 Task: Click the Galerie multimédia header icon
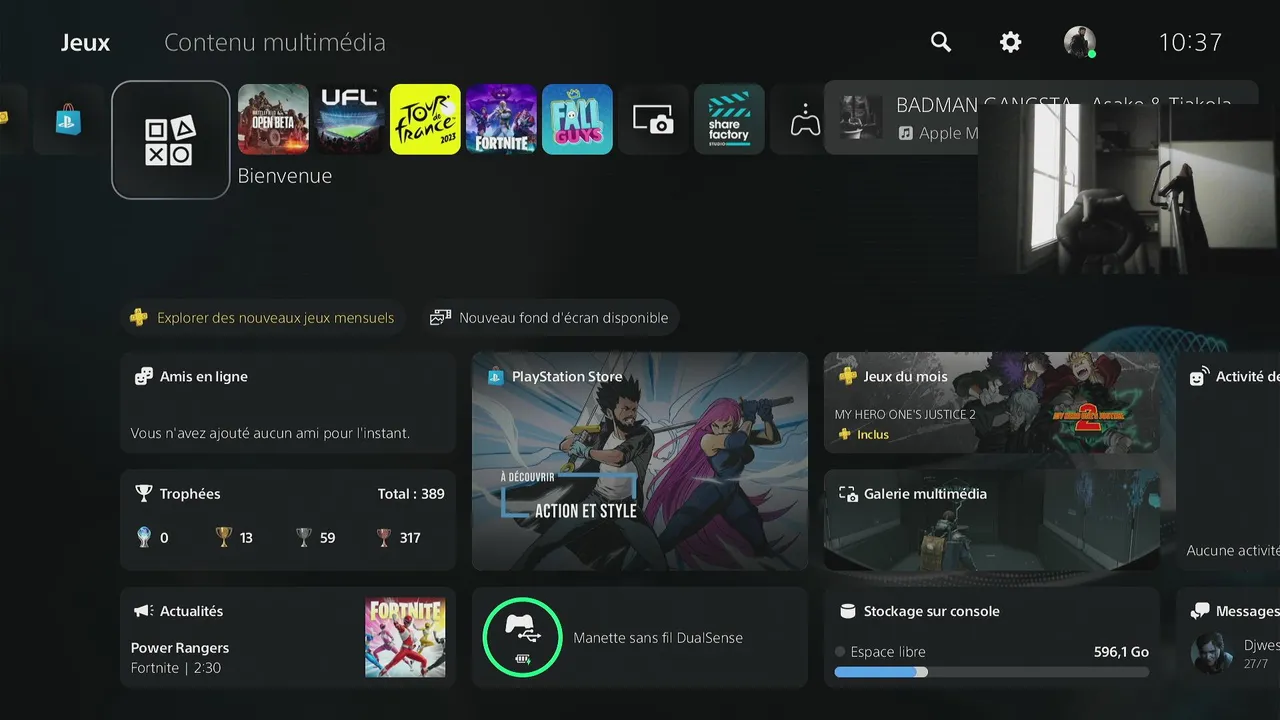click(x=848, y=494)
